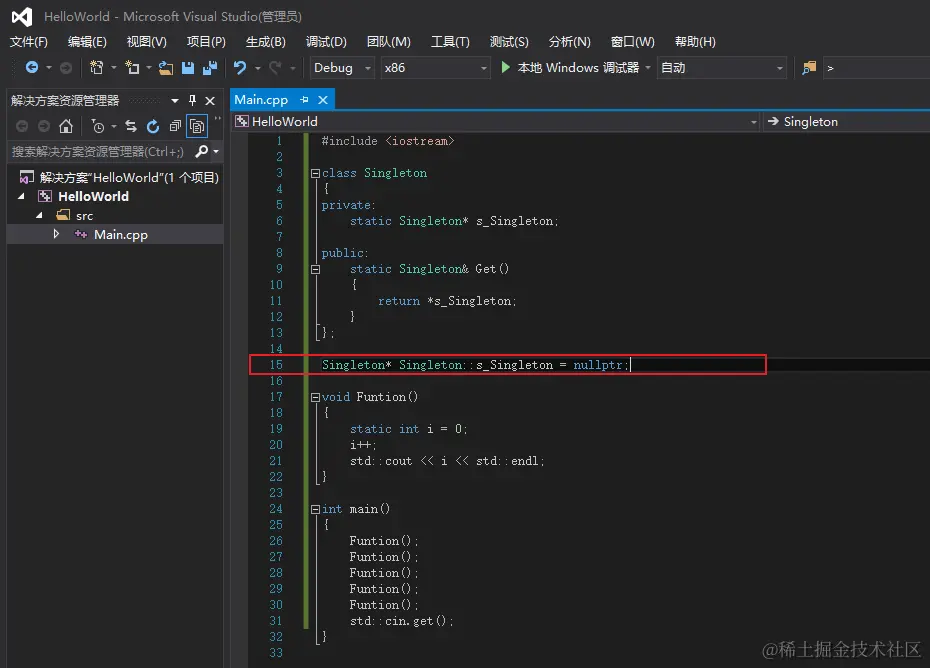Open Solution Explorer window options dropdown arrow

point(175,100)
